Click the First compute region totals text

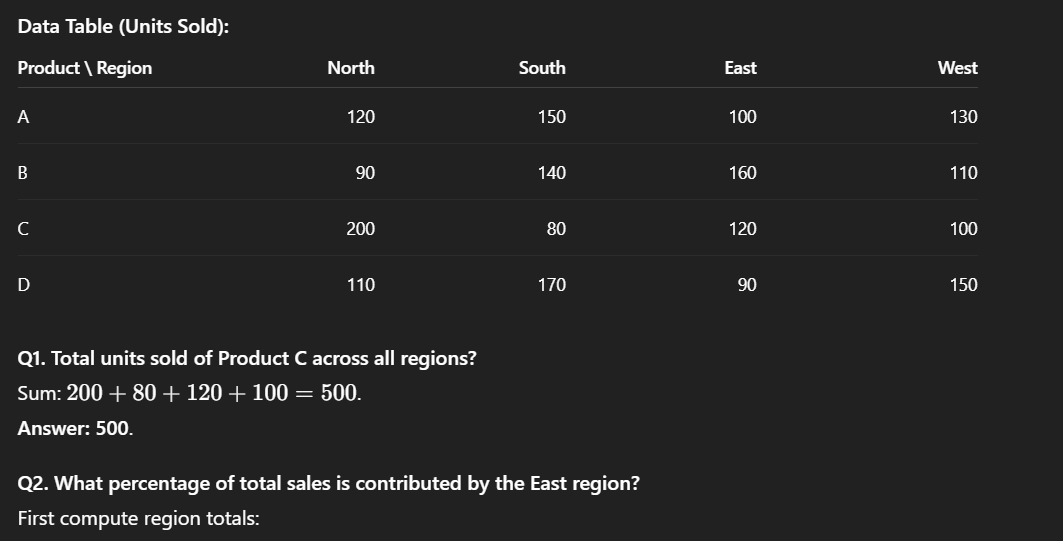point(138,519)
